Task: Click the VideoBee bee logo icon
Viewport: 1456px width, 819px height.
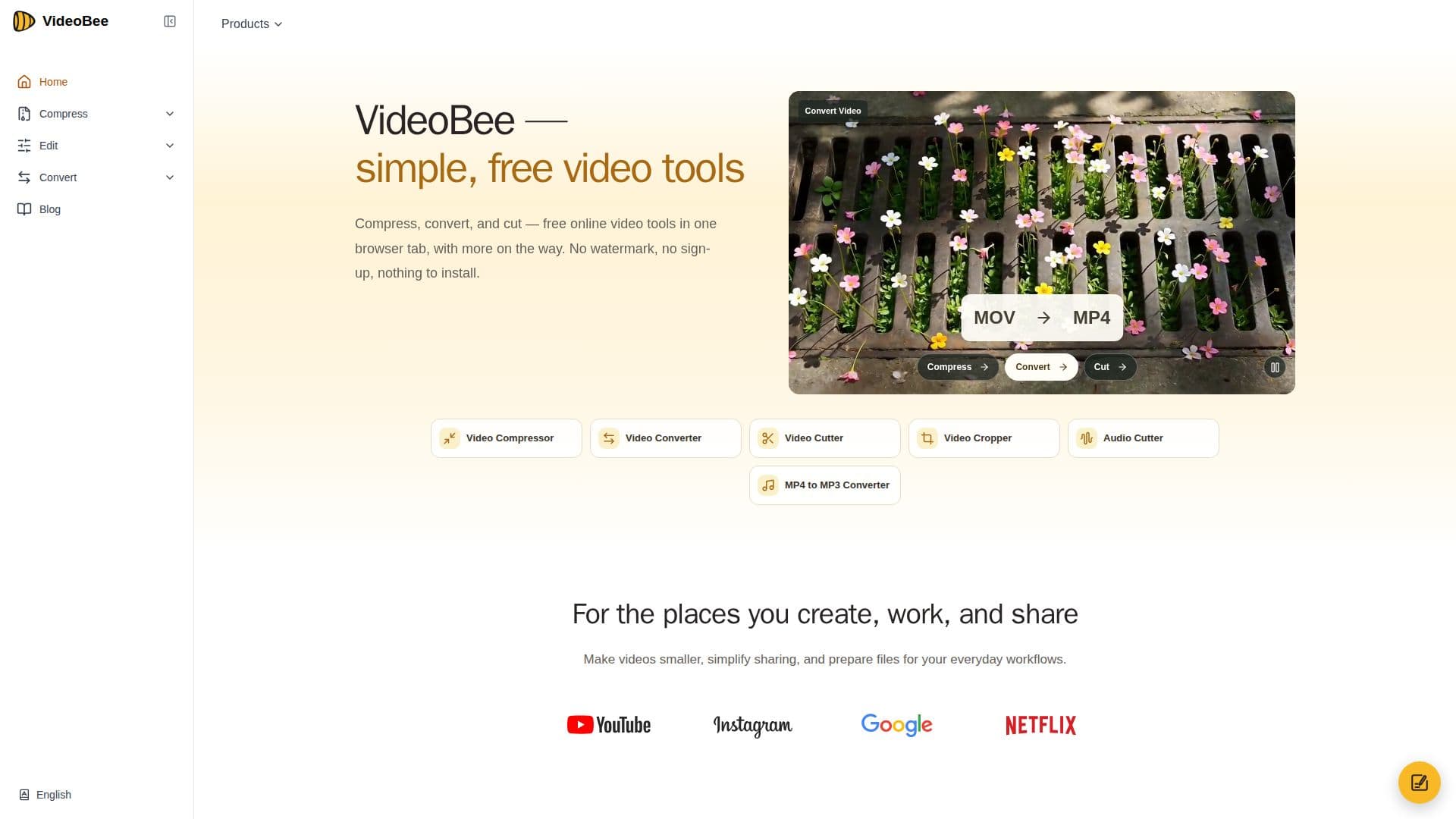Action: tap(24, 21)
